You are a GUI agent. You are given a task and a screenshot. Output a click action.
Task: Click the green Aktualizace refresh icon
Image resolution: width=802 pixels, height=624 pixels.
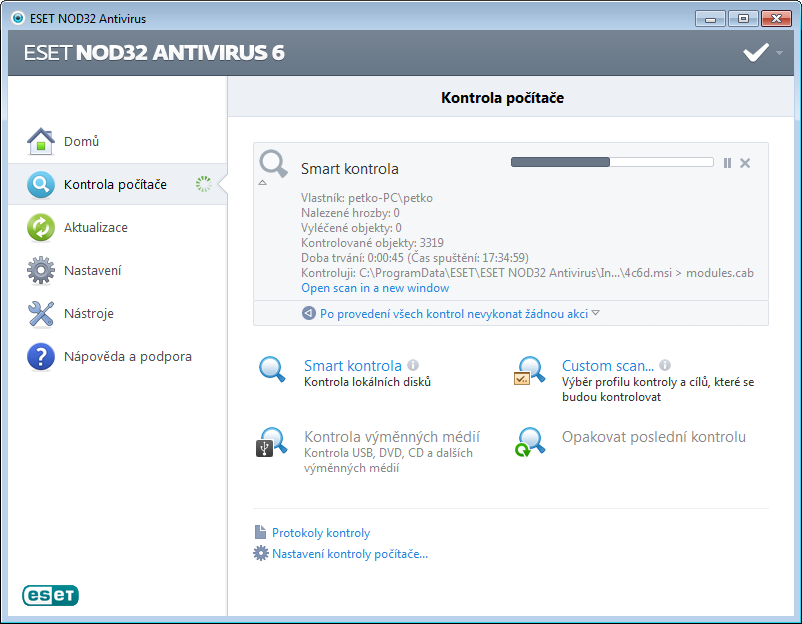point(41,227)
